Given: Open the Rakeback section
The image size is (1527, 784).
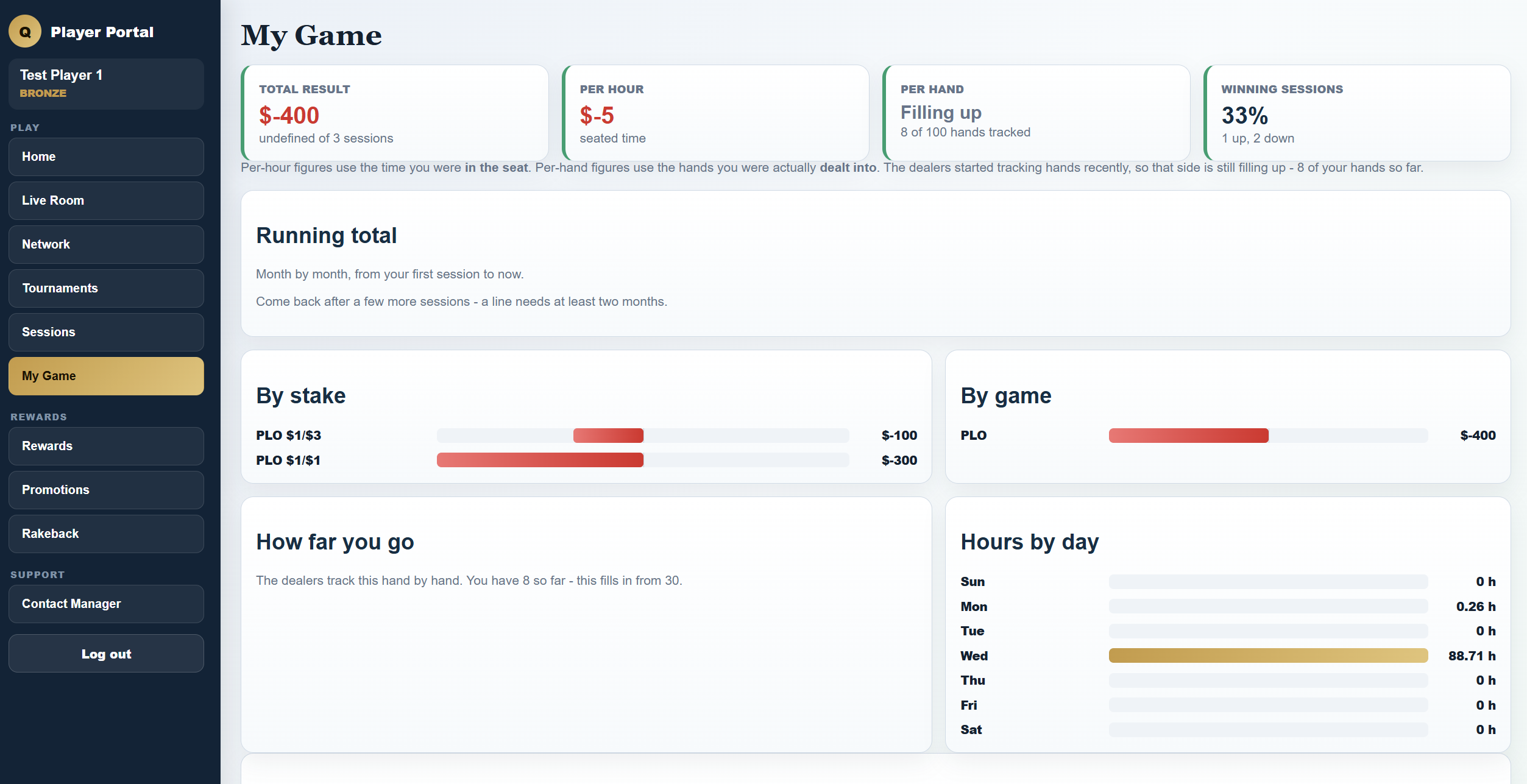Looking at the screenshot, I should tap(106, 534).
